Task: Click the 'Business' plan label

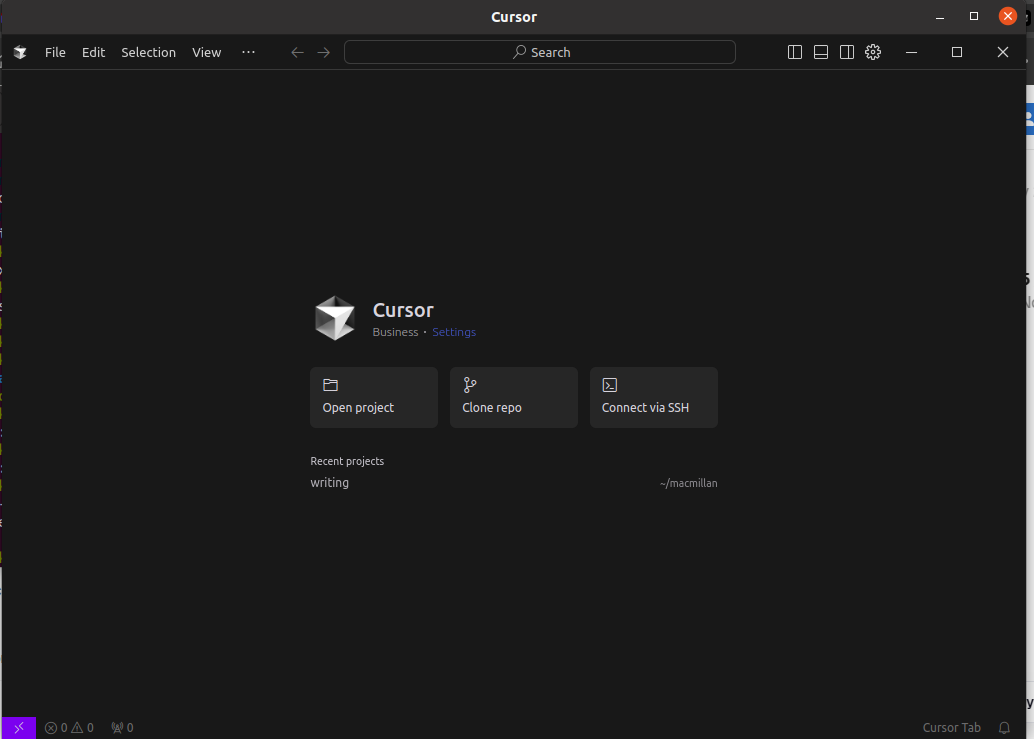Action: [x=395, y=332]
